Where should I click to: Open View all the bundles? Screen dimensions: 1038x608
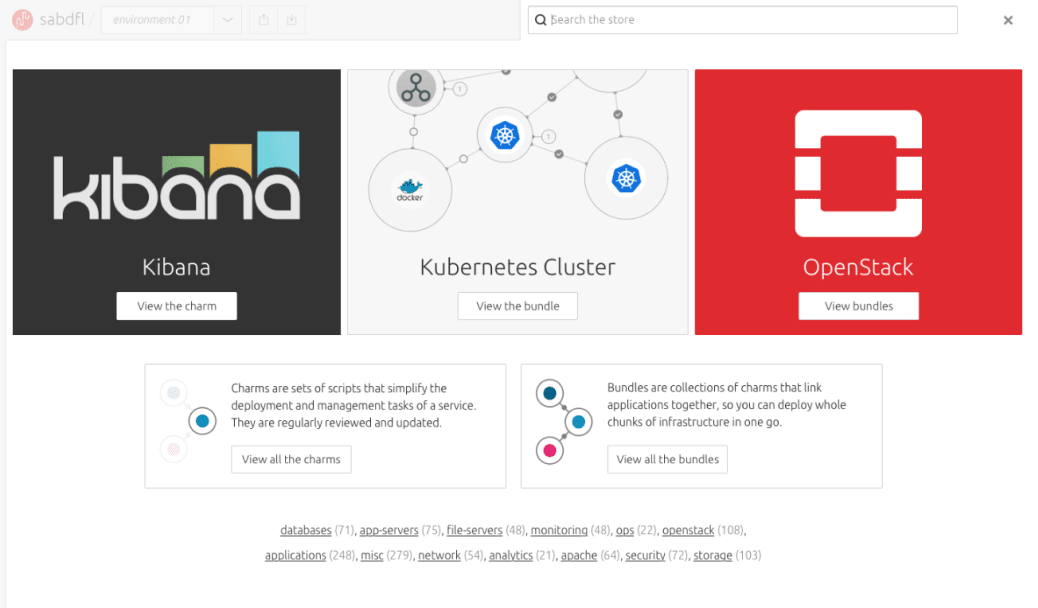pos(667,460)
